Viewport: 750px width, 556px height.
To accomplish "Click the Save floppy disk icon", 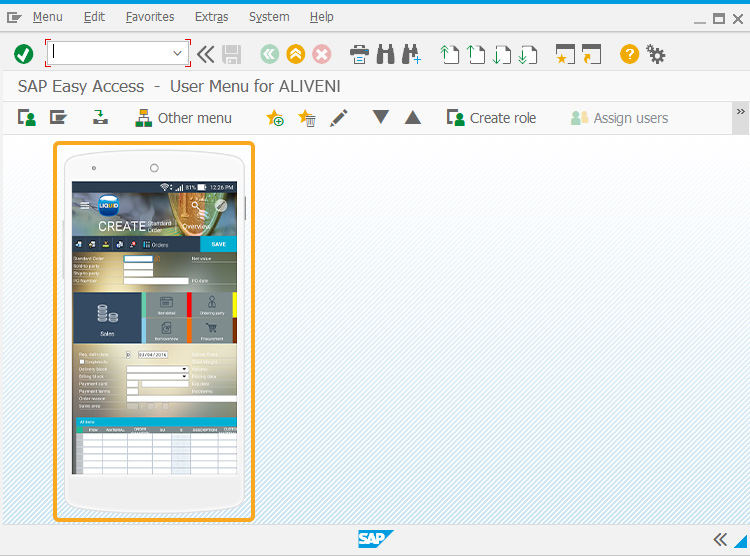I will tap(232, 54).
